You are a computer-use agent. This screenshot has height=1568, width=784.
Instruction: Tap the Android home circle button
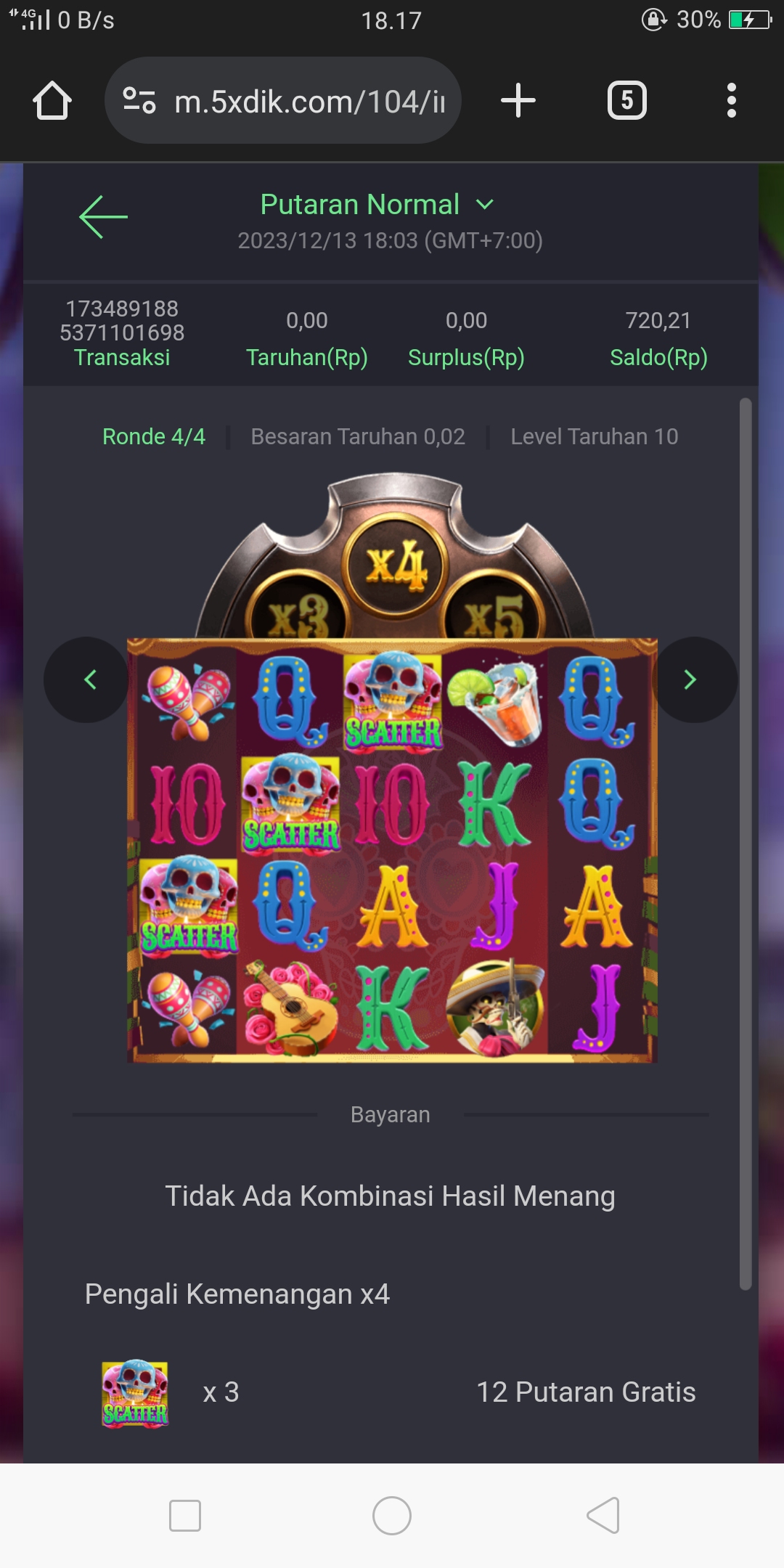coord(392,1516)
